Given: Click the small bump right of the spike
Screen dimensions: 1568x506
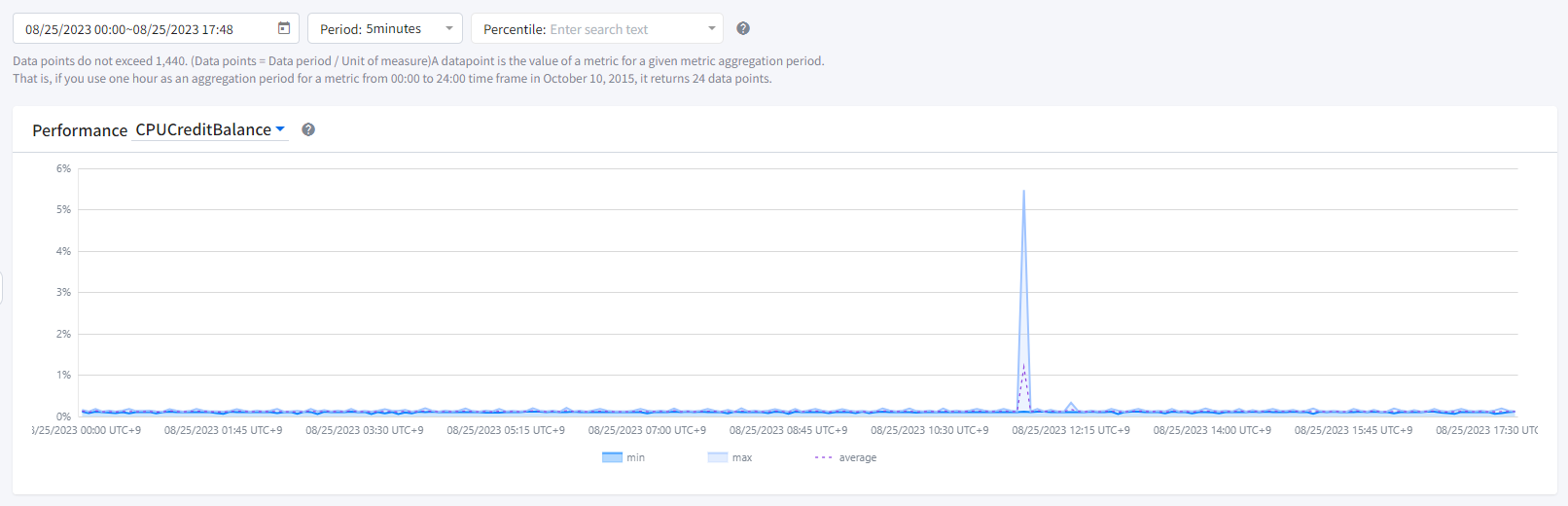Looking at the screenshot, I should pyautogui.click(x=1071, y=404).
